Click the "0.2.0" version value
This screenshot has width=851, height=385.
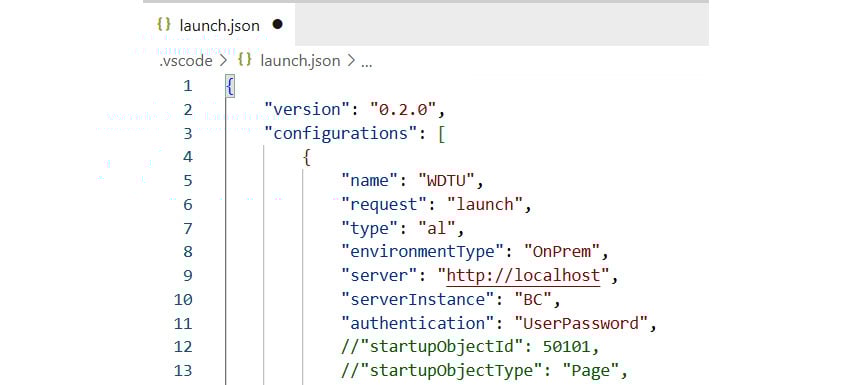click(403, 110)
